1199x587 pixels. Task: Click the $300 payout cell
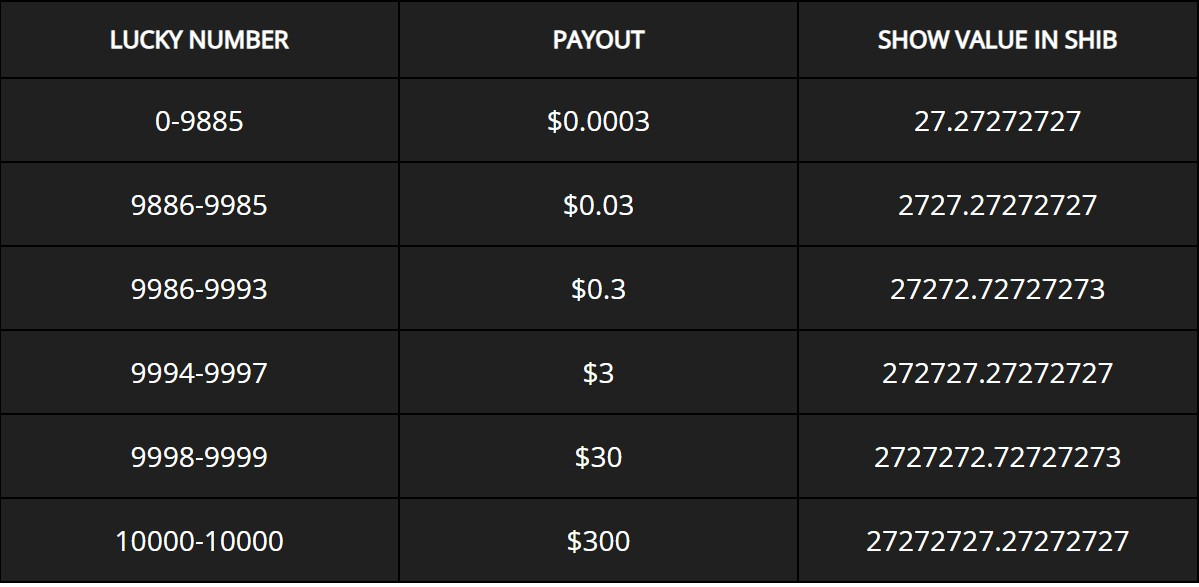tap(598, 541)
